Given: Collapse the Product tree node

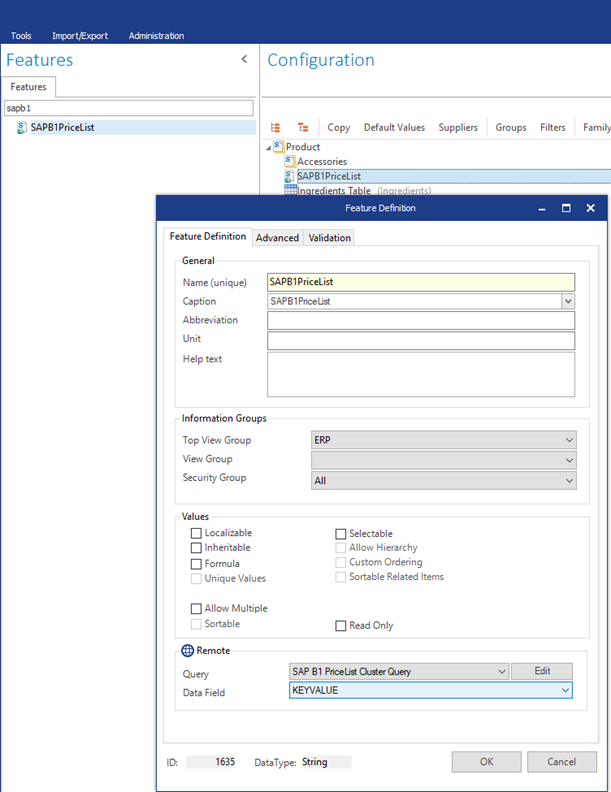Looking at the screenshot, I should pos(268,147).
